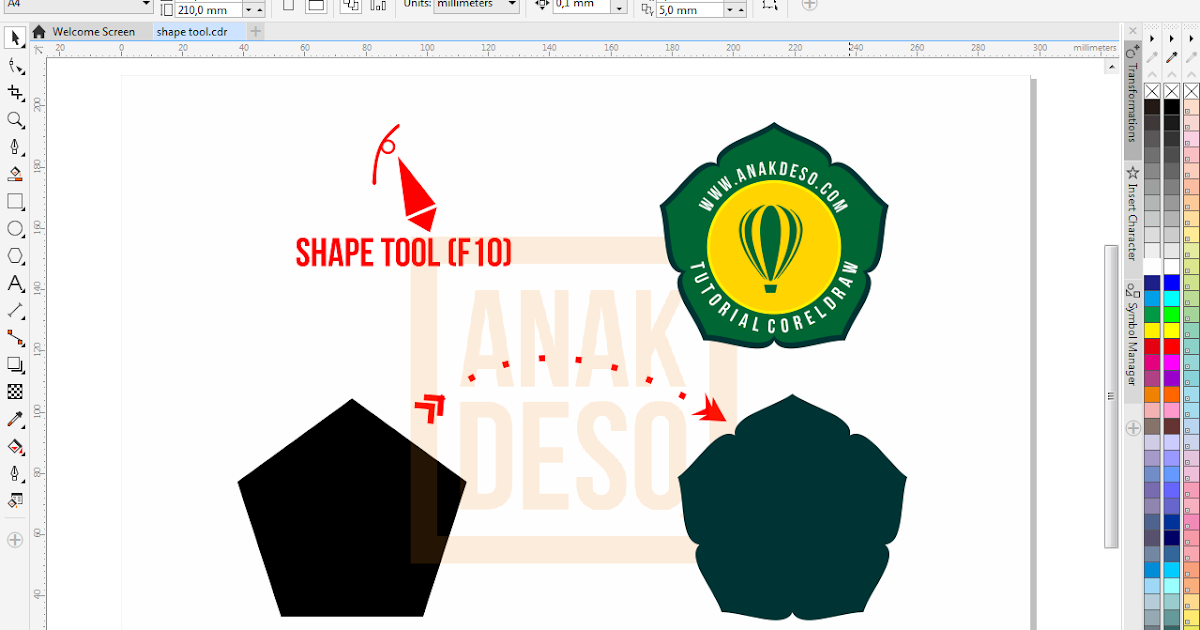Toggle Treat as Filled option

[770, 5]
